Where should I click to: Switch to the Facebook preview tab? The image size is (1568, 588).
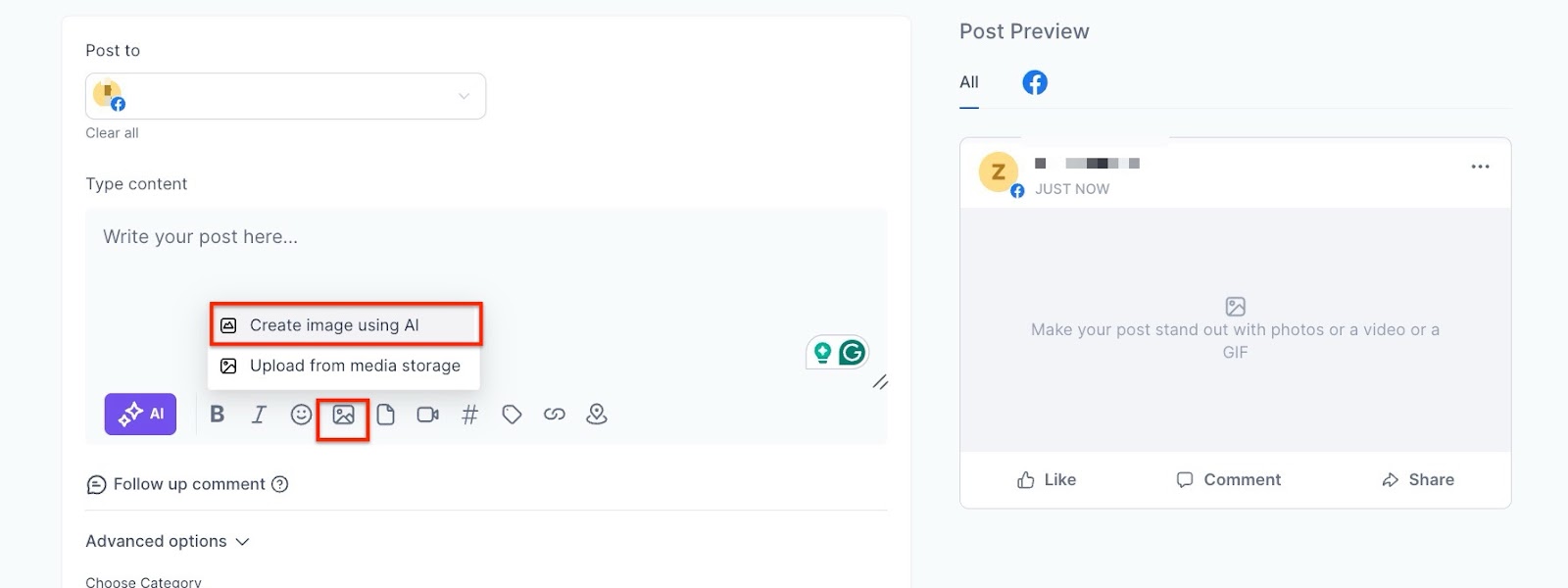pyautogui.click(x=1035, y=82)
